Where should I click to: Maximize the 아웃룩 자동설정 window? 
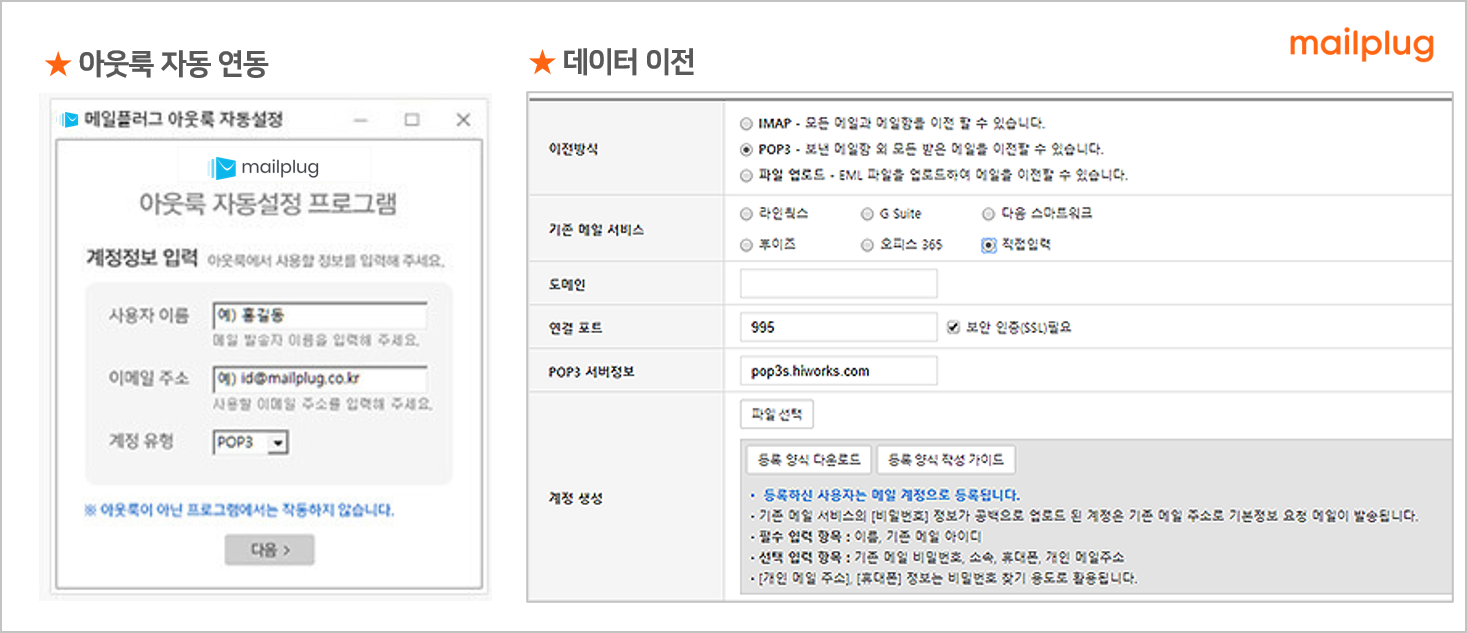point(412,120)
